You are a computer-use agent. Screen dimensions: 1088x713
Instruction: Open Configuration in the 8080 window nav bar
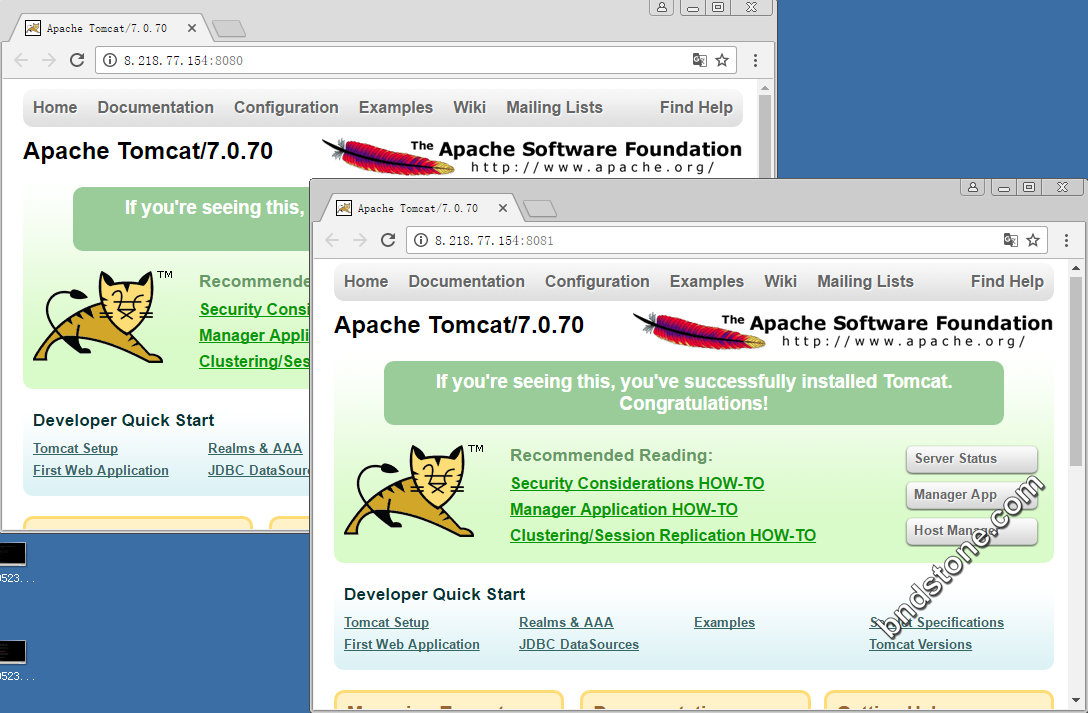click(286, 108)
